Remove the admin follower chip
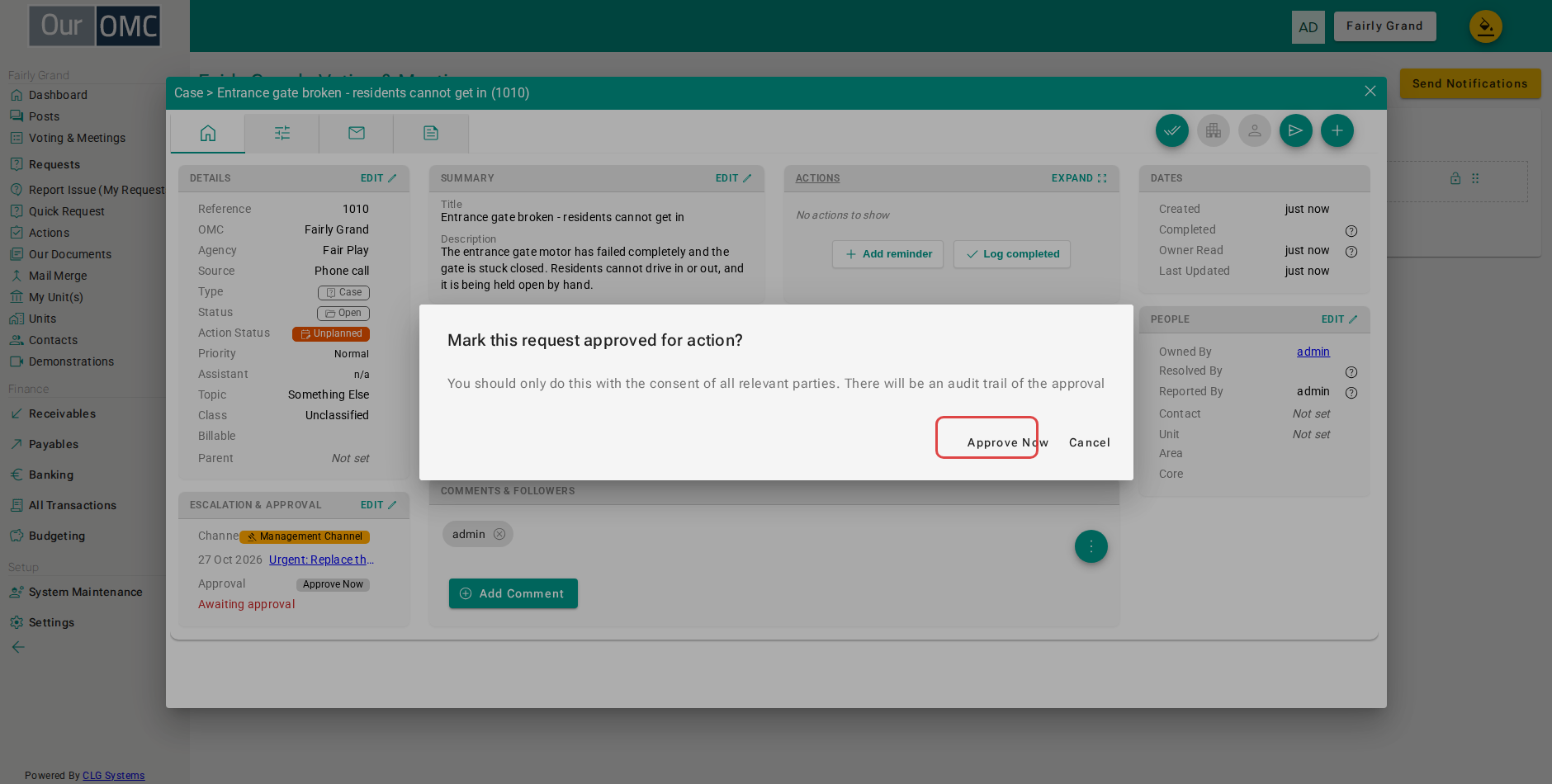 point(499,534)
